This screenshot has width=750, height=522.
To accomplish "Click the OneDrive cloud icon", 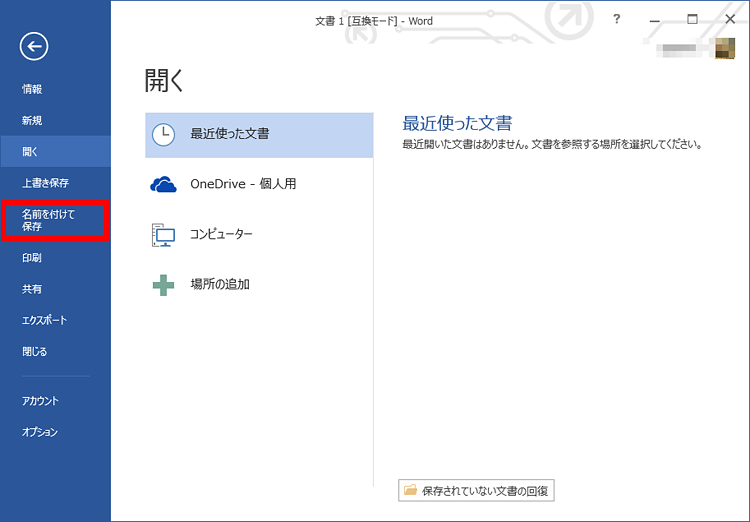I will [x=163, y=184].
